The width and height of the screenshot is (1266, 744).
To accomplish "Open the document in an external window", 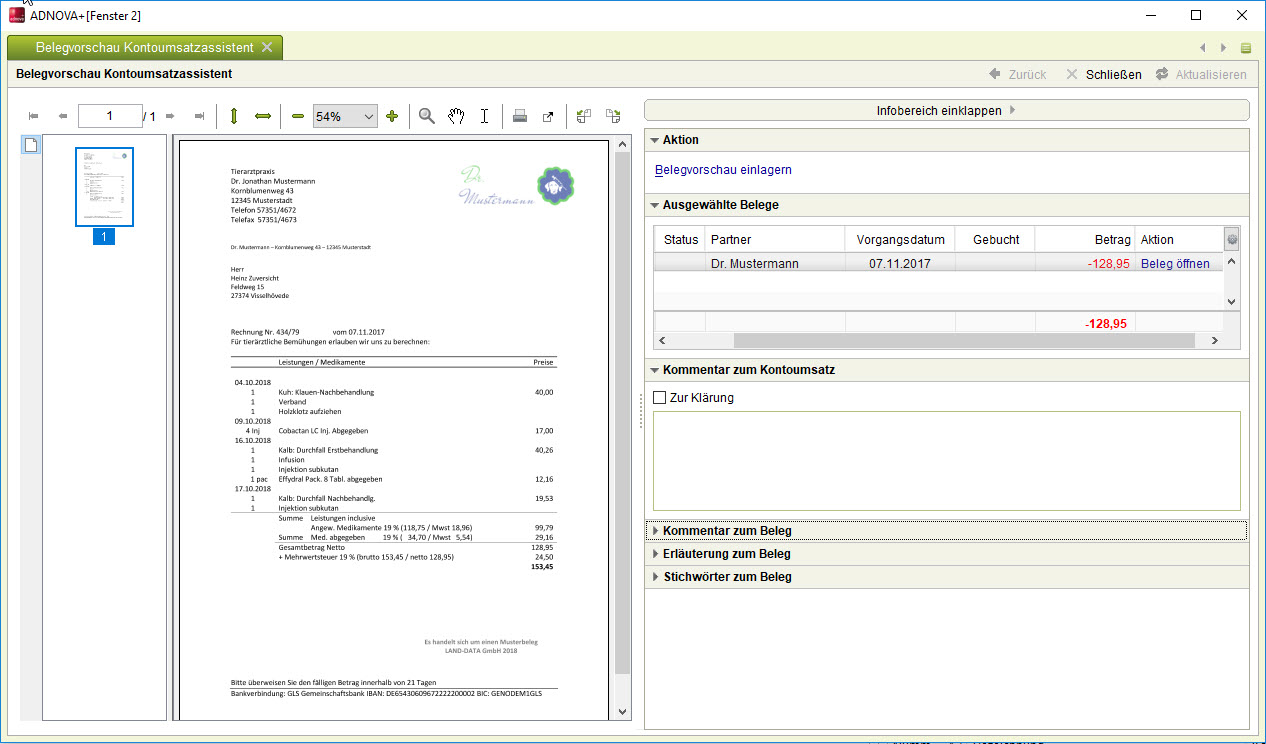I will pos(548,116).
